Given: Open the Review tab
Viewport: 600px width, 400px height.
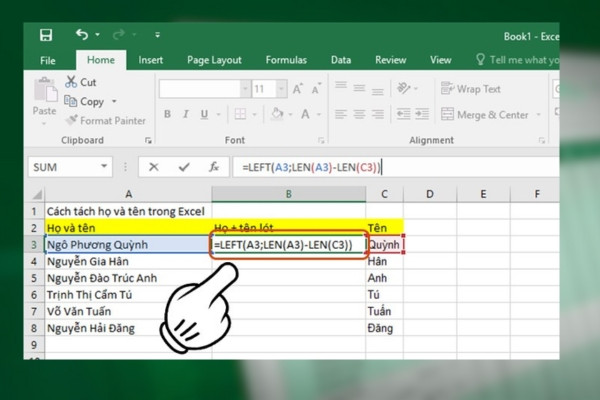Looking at the screenshot, I should [390, 60].
